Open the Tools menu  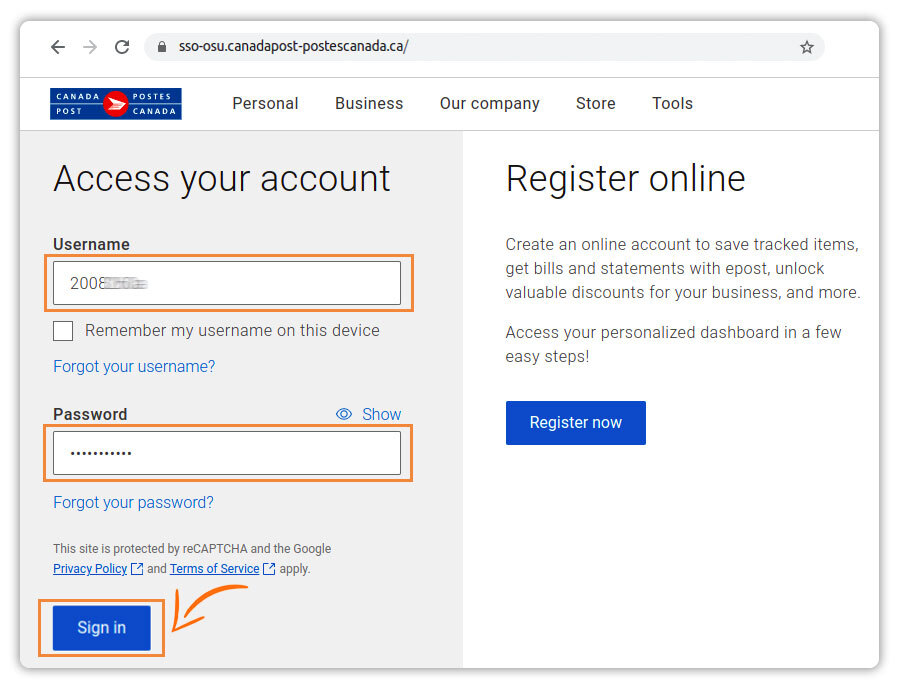[672, 103]
